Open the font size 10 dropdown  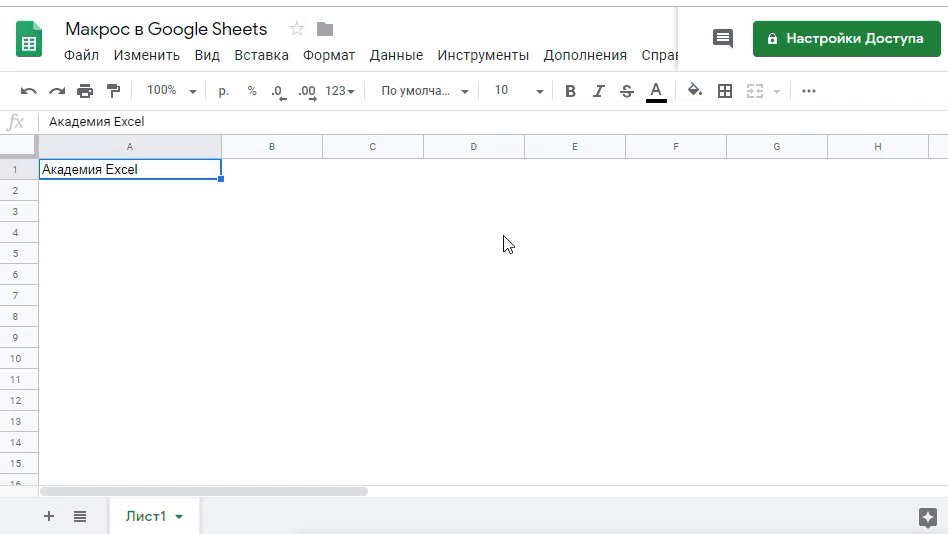[x=518, y=91]
